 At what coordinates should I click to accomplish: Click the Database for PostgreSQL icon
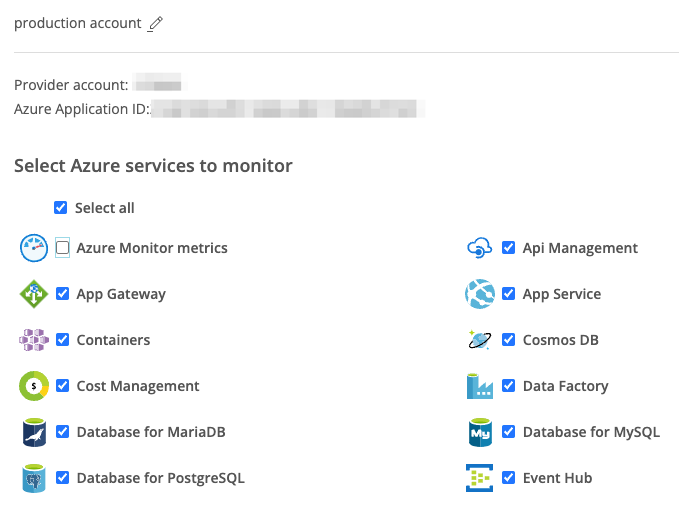click(x=34, y=478)
